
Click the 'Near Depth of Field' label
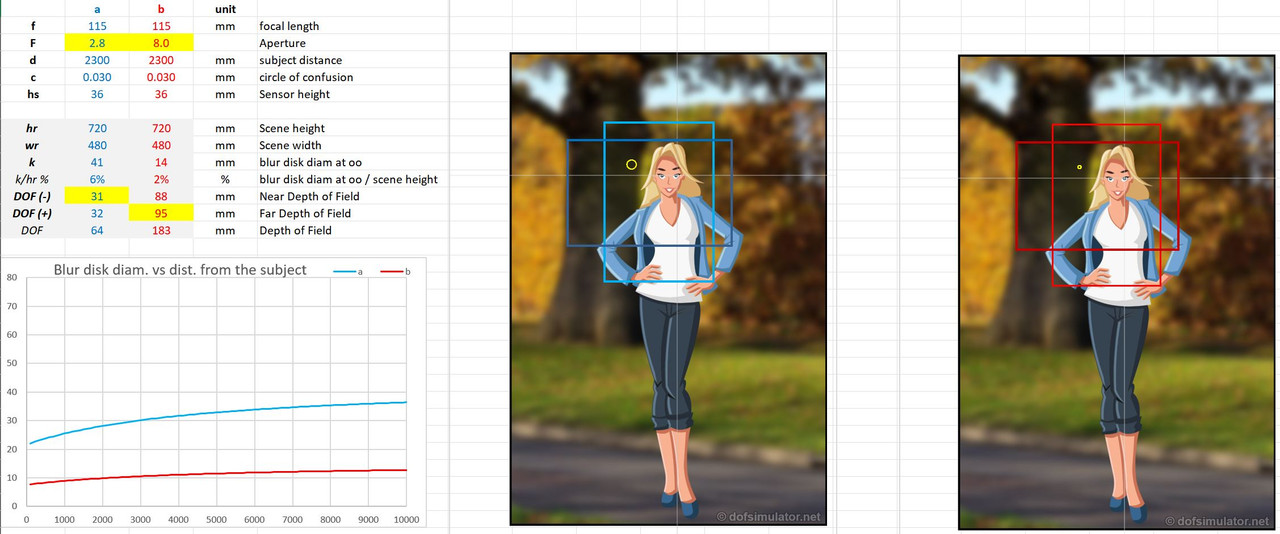[x=309, y=197]
